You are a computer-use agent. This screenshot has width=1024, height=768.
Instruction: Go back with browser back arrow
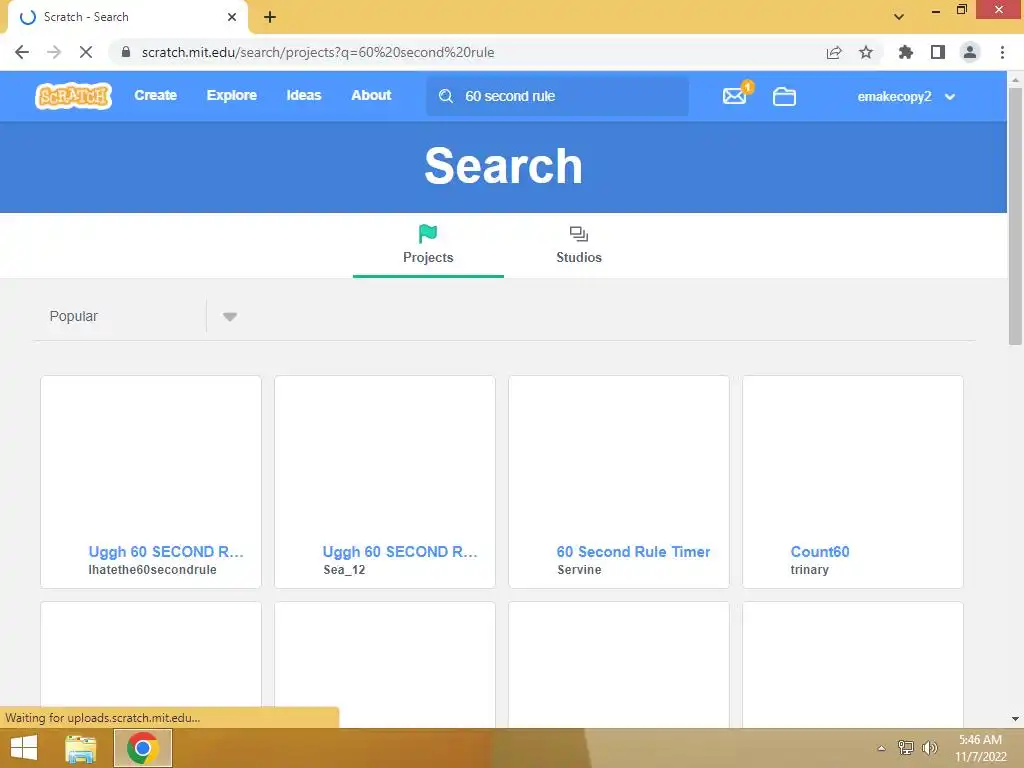[x=22, y=52]
